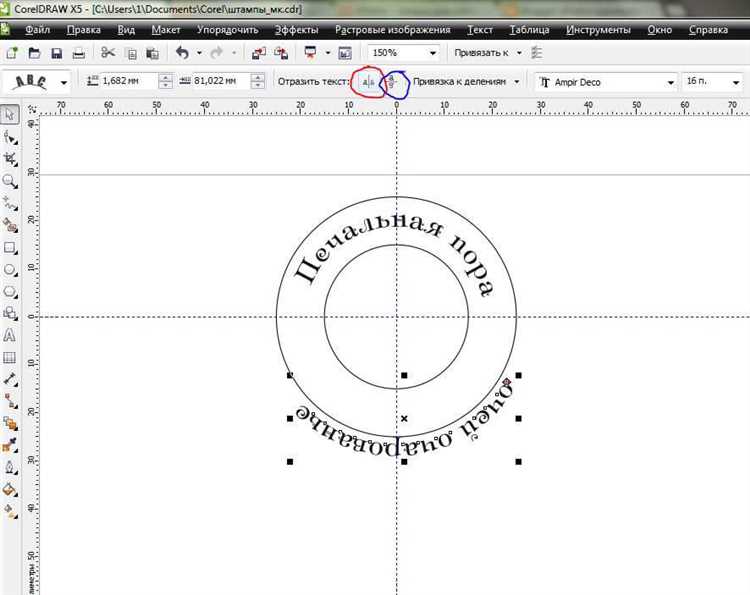
Task: Toggle mirror text horizontally button
Action: click(x=369, y=81)
